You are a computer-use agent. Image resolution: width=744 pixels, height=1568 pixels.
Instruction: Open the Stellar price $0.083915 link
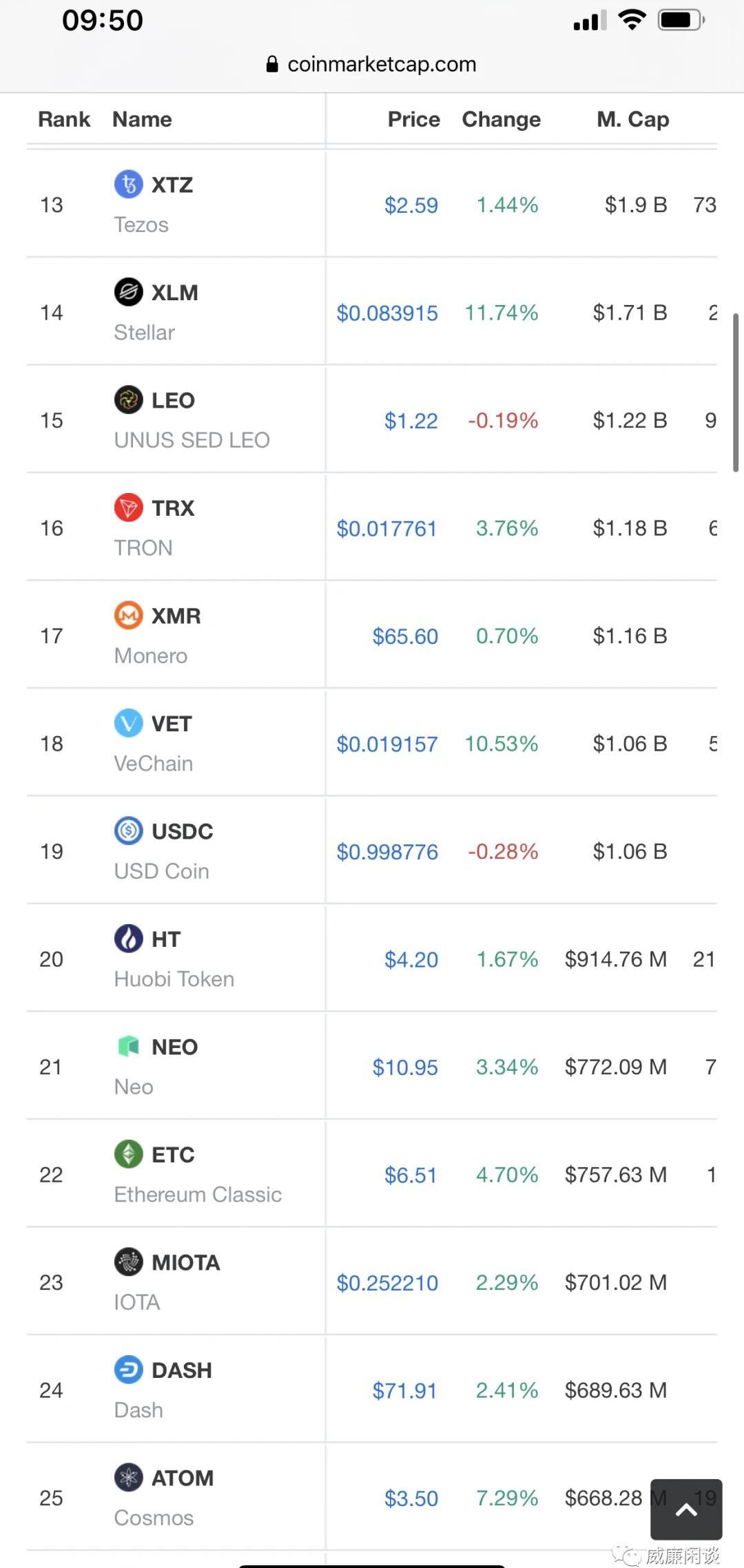pyautogui.click(x=387, y=313)
